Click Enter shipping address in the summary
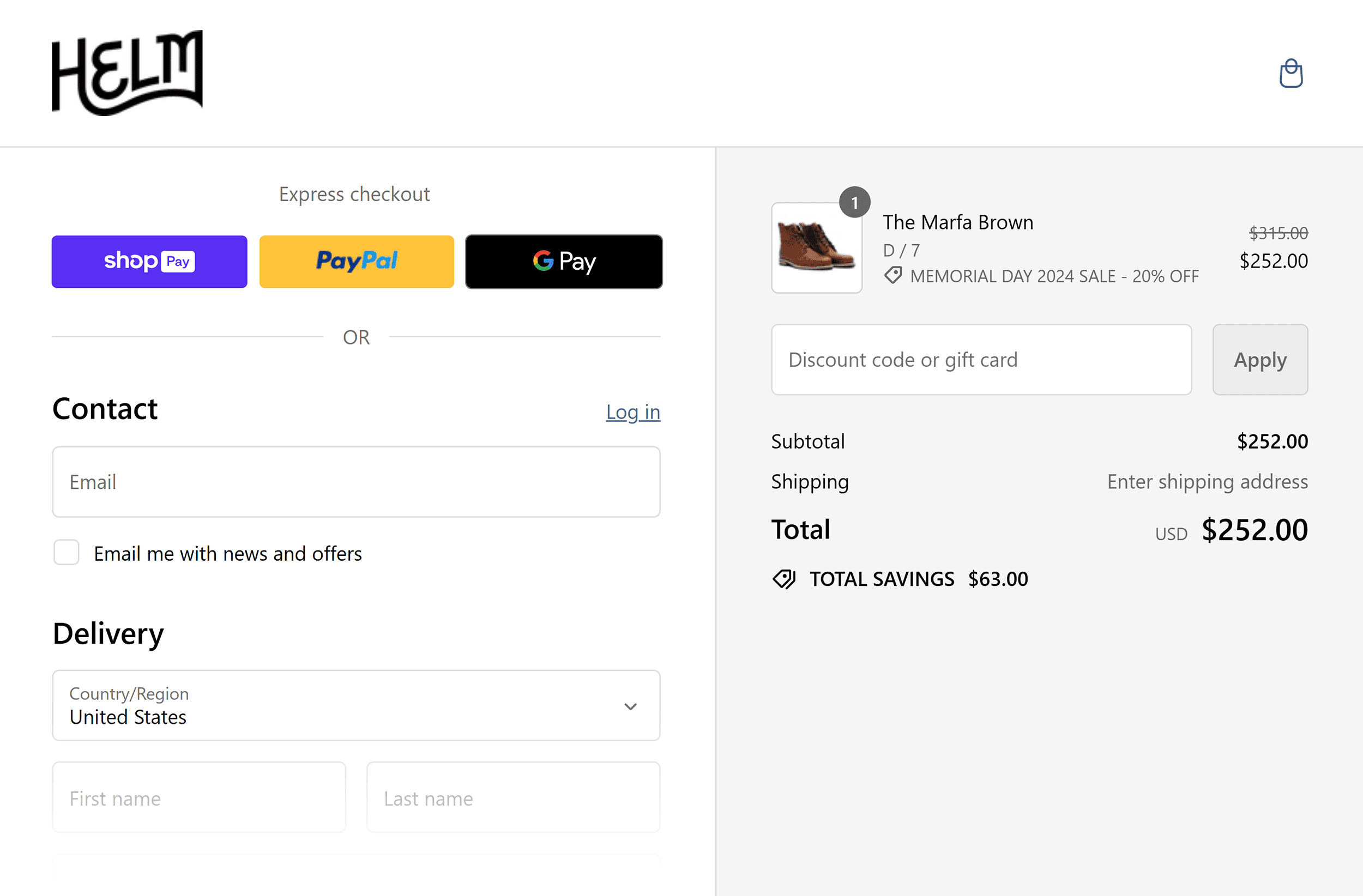The height and width of the screenshot is (896, 1363). pyautogui.click(x=1206, y=481)
